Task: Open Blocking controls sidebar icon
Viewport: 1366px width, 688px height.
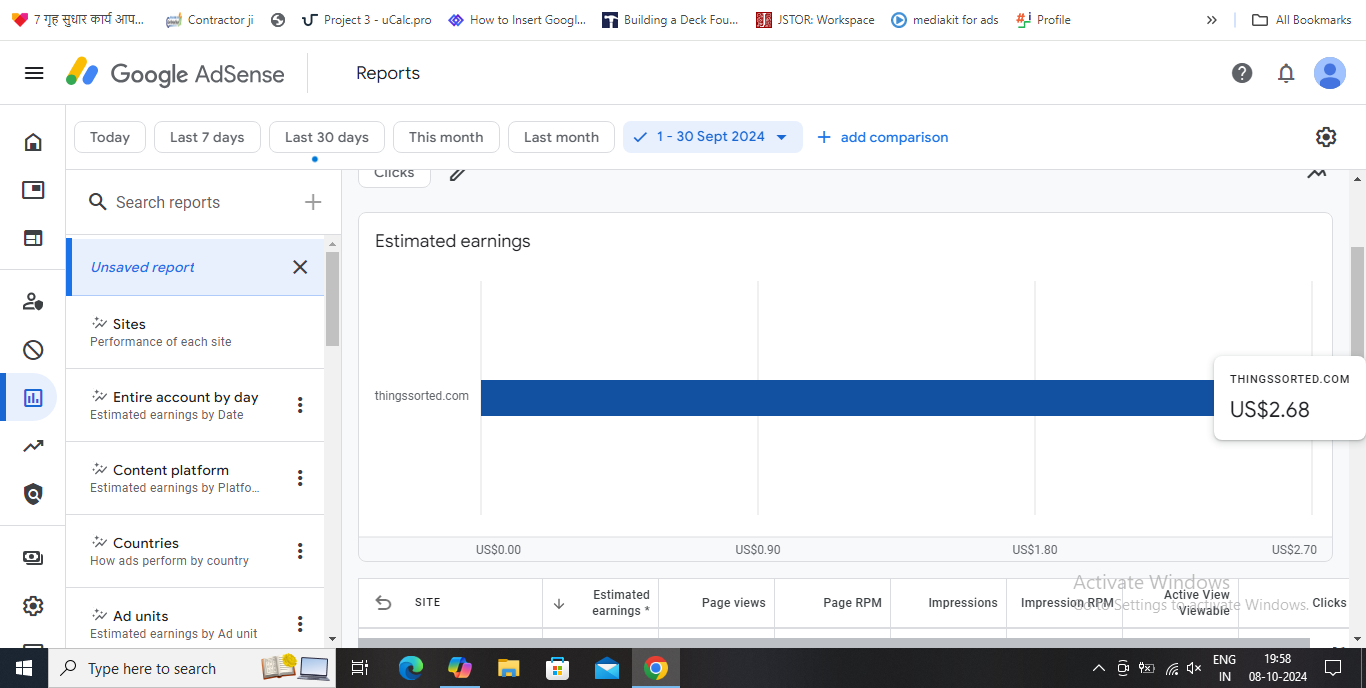Action: [33, 349]
